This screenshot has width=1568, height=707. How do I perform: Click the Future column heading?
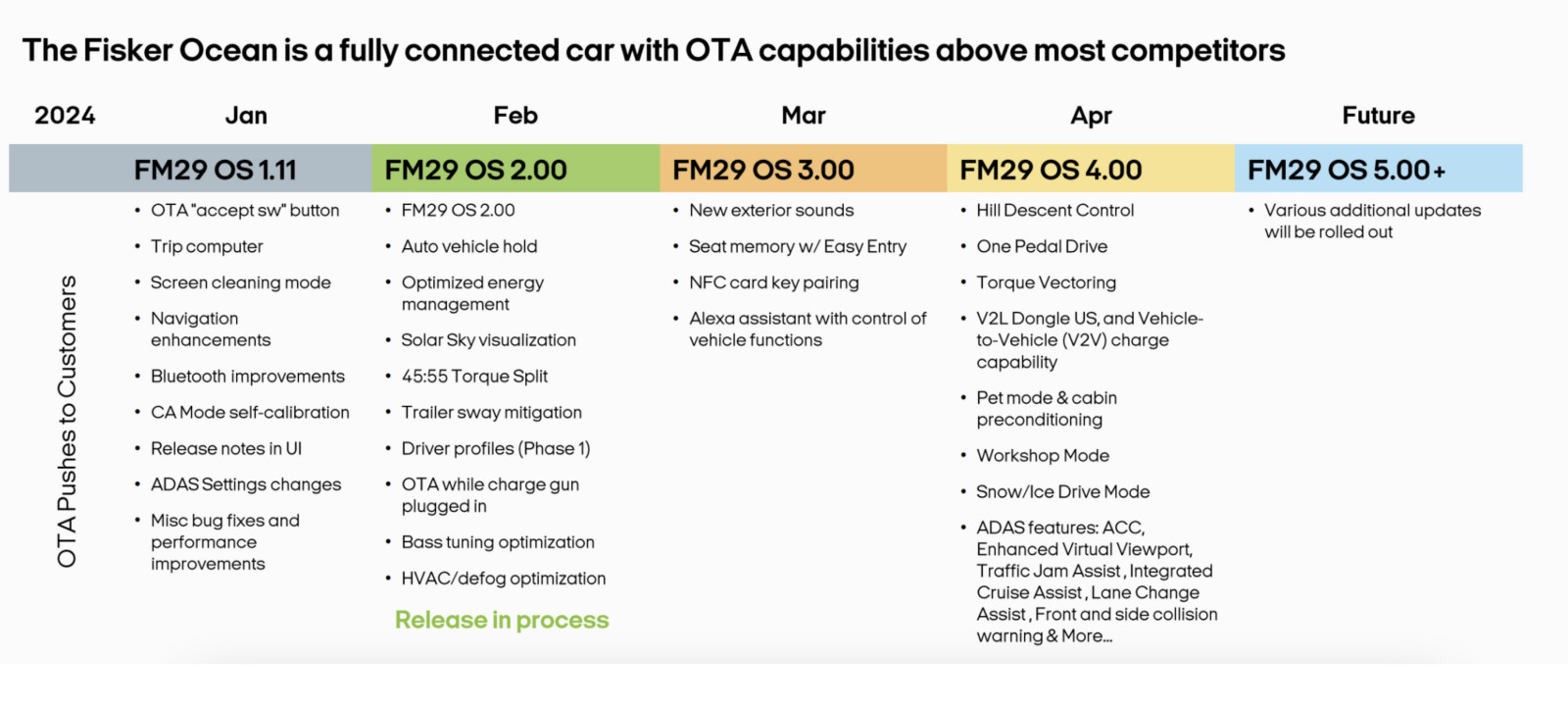[x=1379, y=116]
